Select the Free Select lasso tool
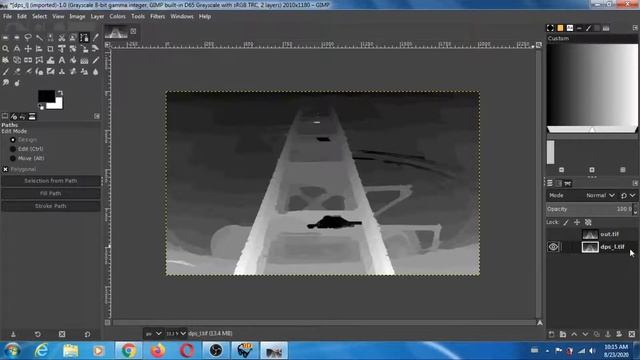Image resolution: width=640 pixels, height=360 pixels. click(x=28, y=38)
